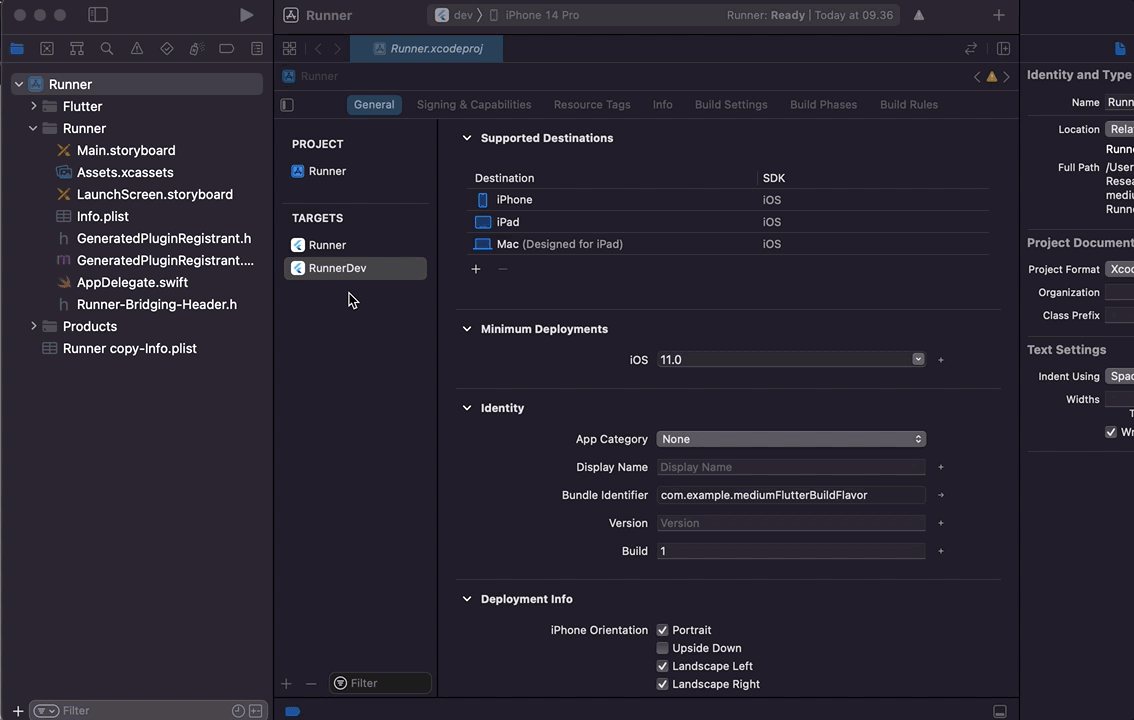Image resolution: width=1134 pixels, height=720 pixels.
Task: Show the file inspector document icon
Action: (1120, 48)
